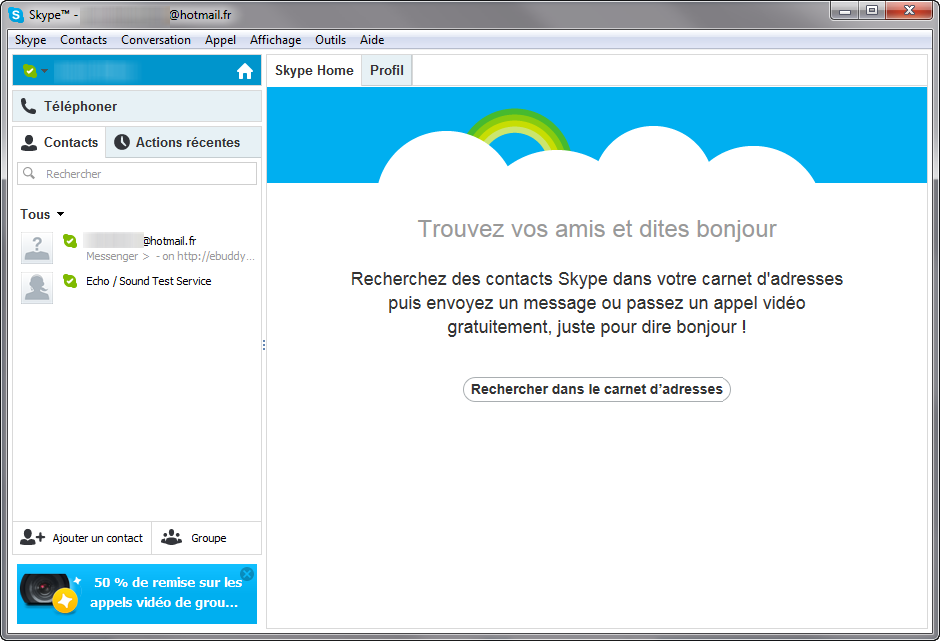Click the Skype logo icon in title bar
This screenshot has height=641, width=940.
[16, 15]
